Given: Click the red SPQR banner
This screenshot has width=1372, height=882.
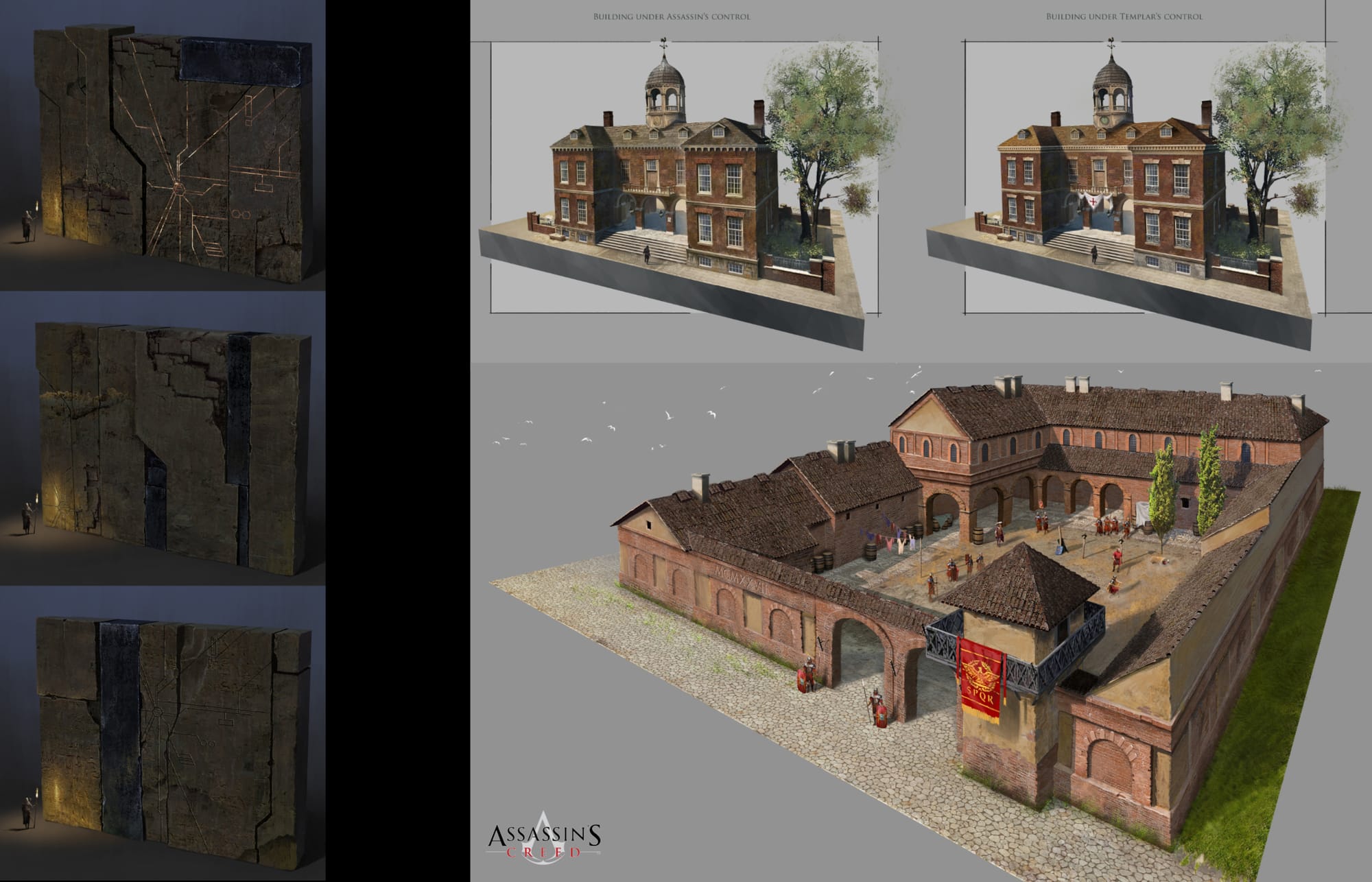Looking at the screenshot, I should point(982,680).
